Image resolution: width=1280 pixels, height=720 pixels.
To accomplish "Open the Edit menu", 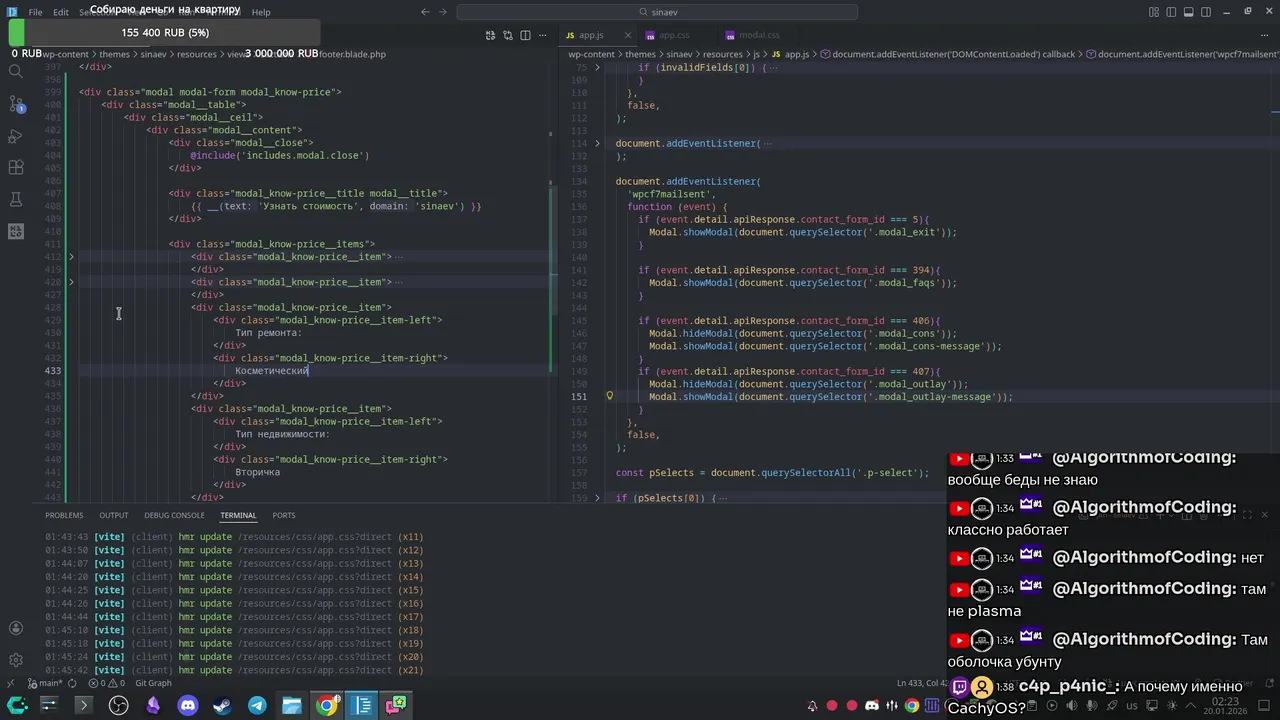I will pyautogui.click(x=61, y=12).
